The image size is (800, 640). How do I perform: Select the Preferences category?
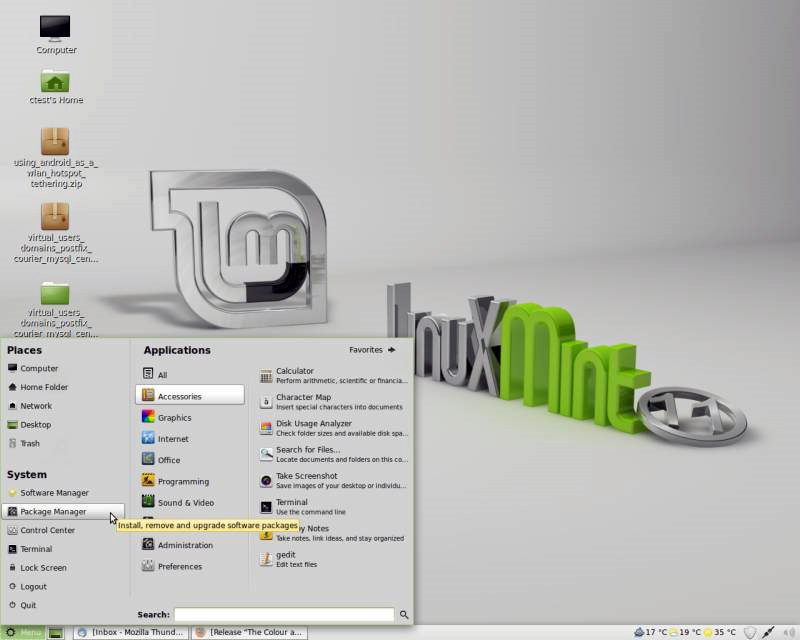[x=171, y=567]
